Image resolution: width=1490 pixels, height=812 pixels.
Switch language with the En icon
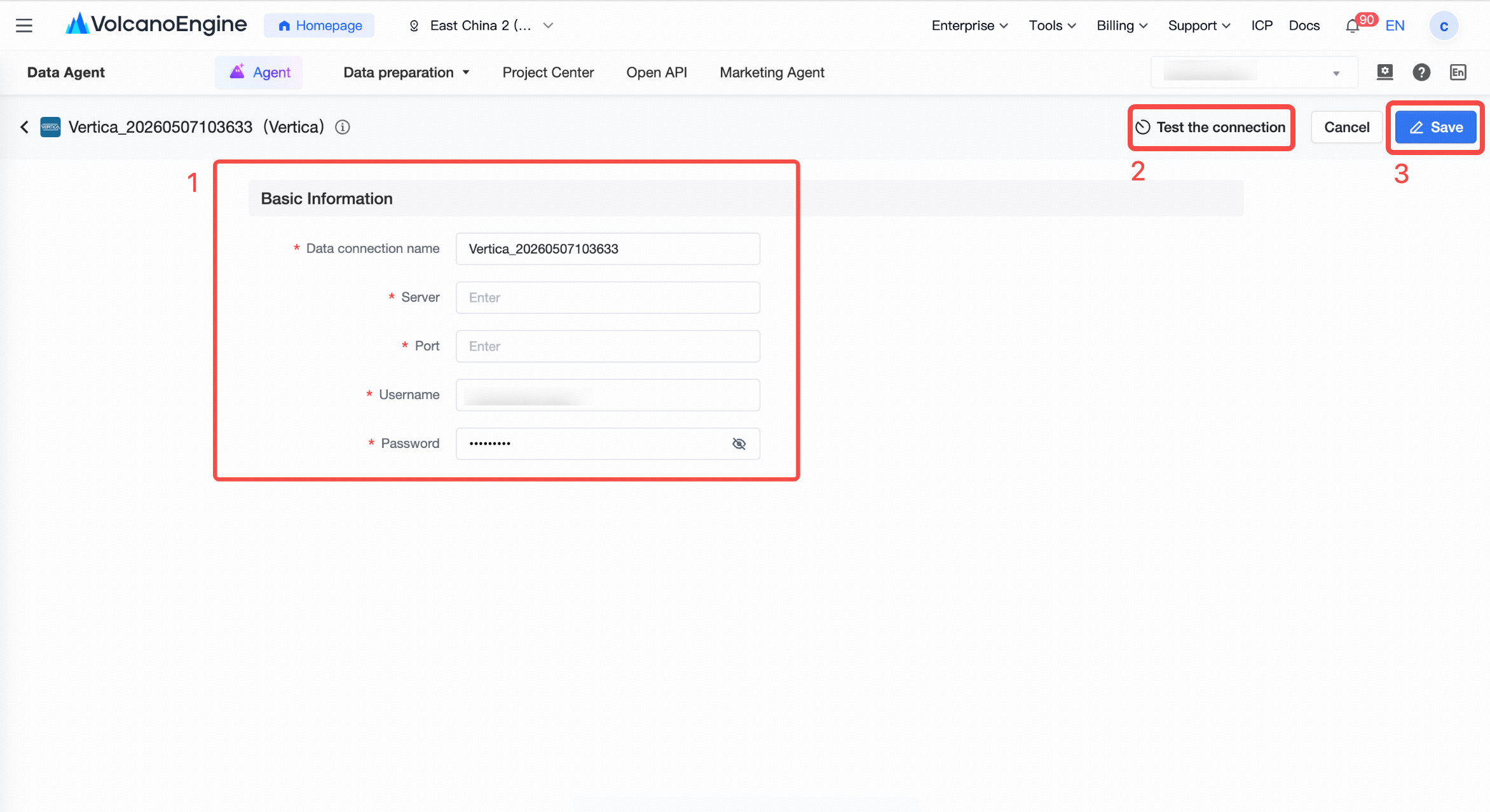click(x=1458, y=72)
